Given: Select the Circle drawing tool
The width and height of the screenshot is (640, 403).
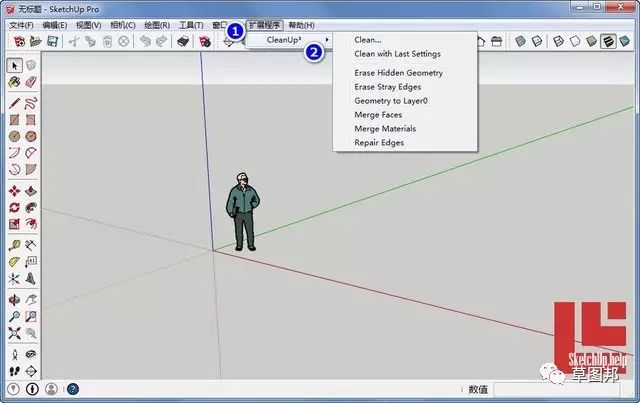Looking at the screenshot, I should tap(15, 136).
